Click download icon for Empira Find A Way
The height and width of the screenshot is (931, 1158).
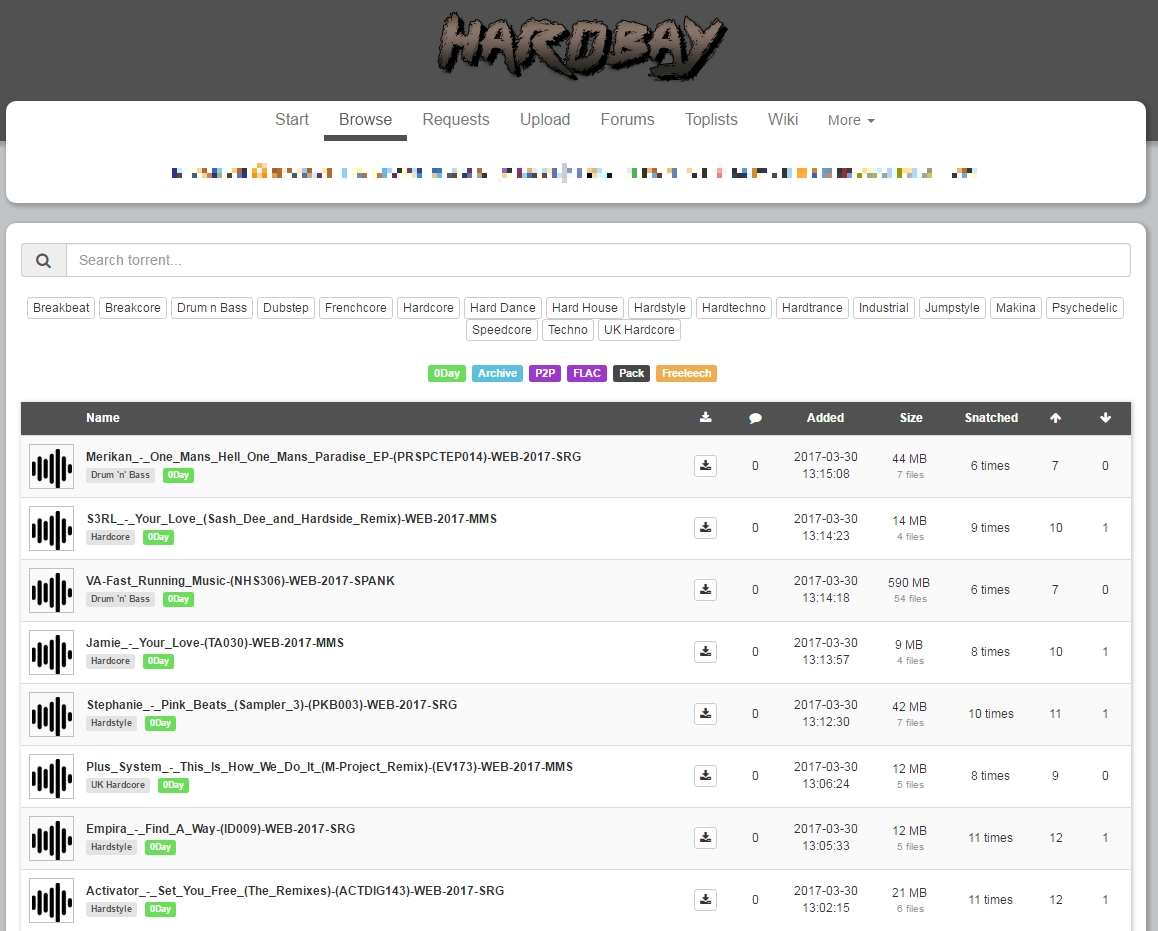click(705, 838)
